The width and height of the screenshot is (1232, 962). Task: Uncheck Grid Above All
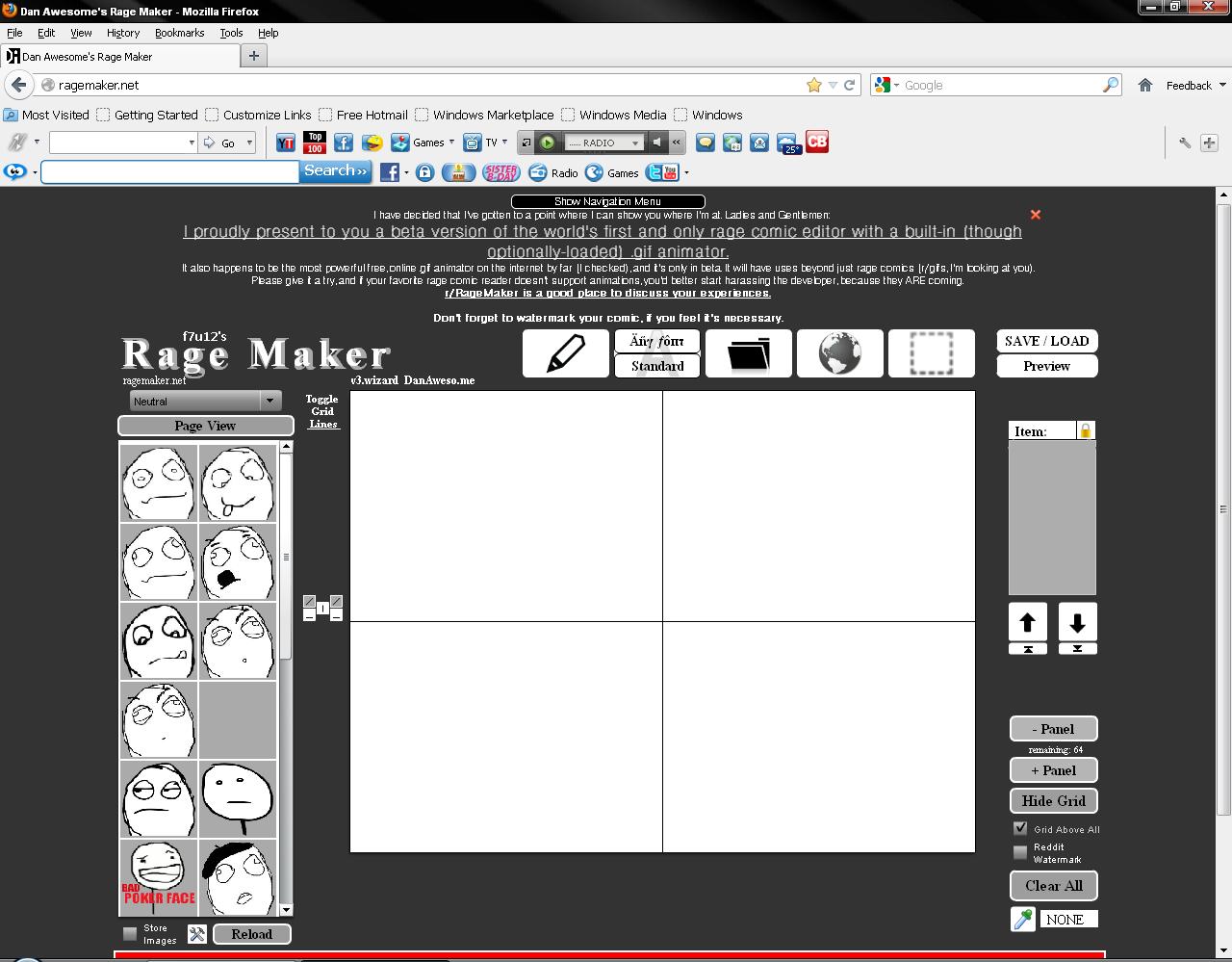[1020, 828]
